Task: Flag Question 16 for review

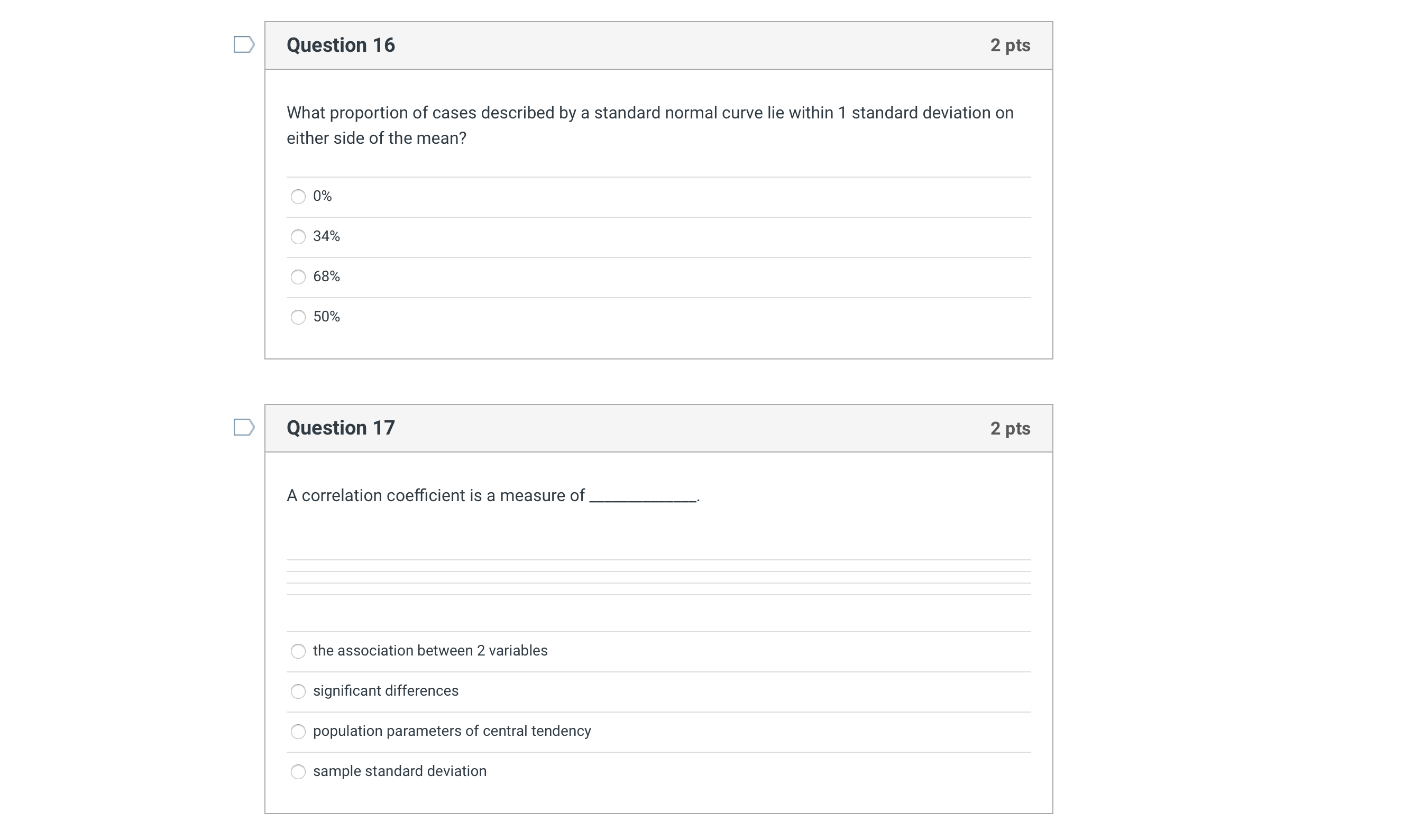Action: tap(243, 45)
